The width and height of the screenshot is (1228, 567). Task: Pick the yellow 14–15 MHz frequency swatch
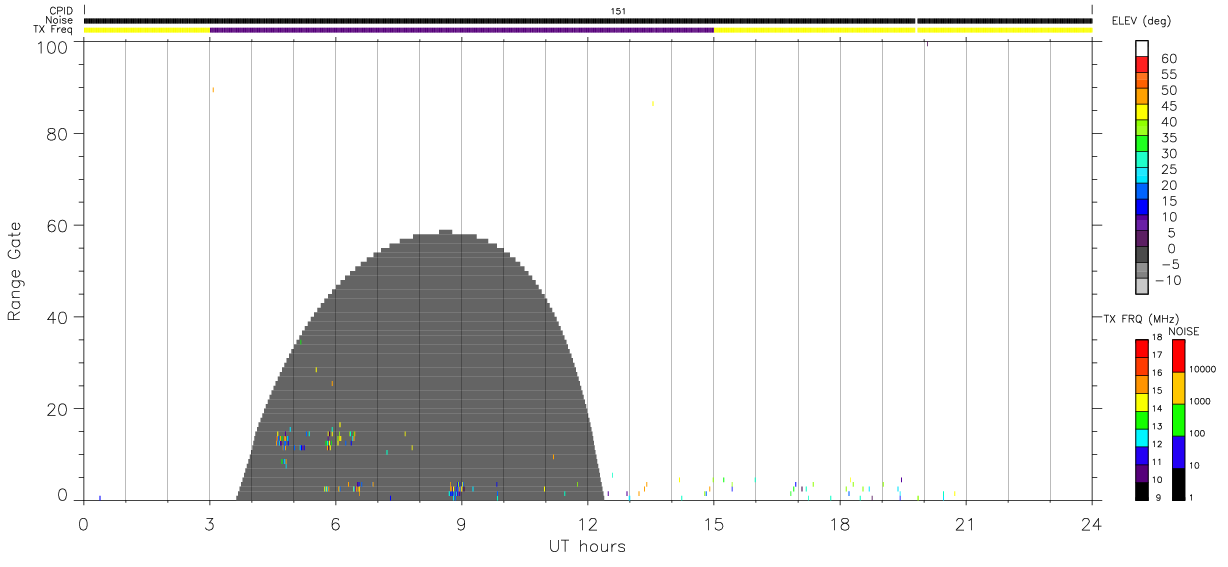click(x=1142, y=402)
